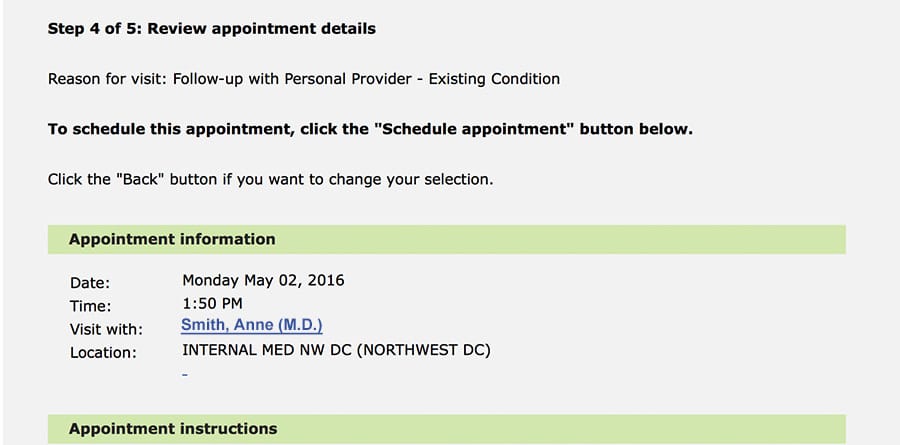The image size is (900, 445).
Task: Click the Step 4 of 5 heading
Action: 212,29
